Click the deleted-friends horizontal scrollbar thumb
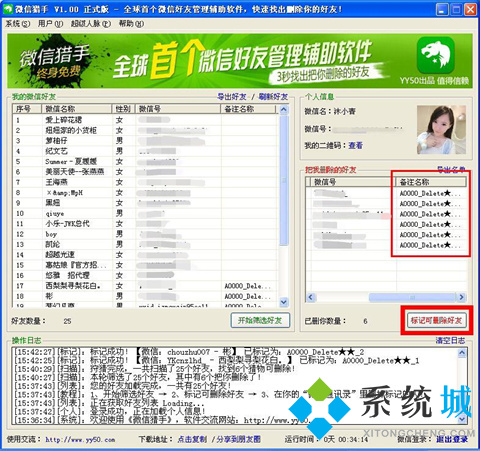Image resolution: width=480 pixels, height=451 pixels. pyautogui.click(x=412, y=297)
